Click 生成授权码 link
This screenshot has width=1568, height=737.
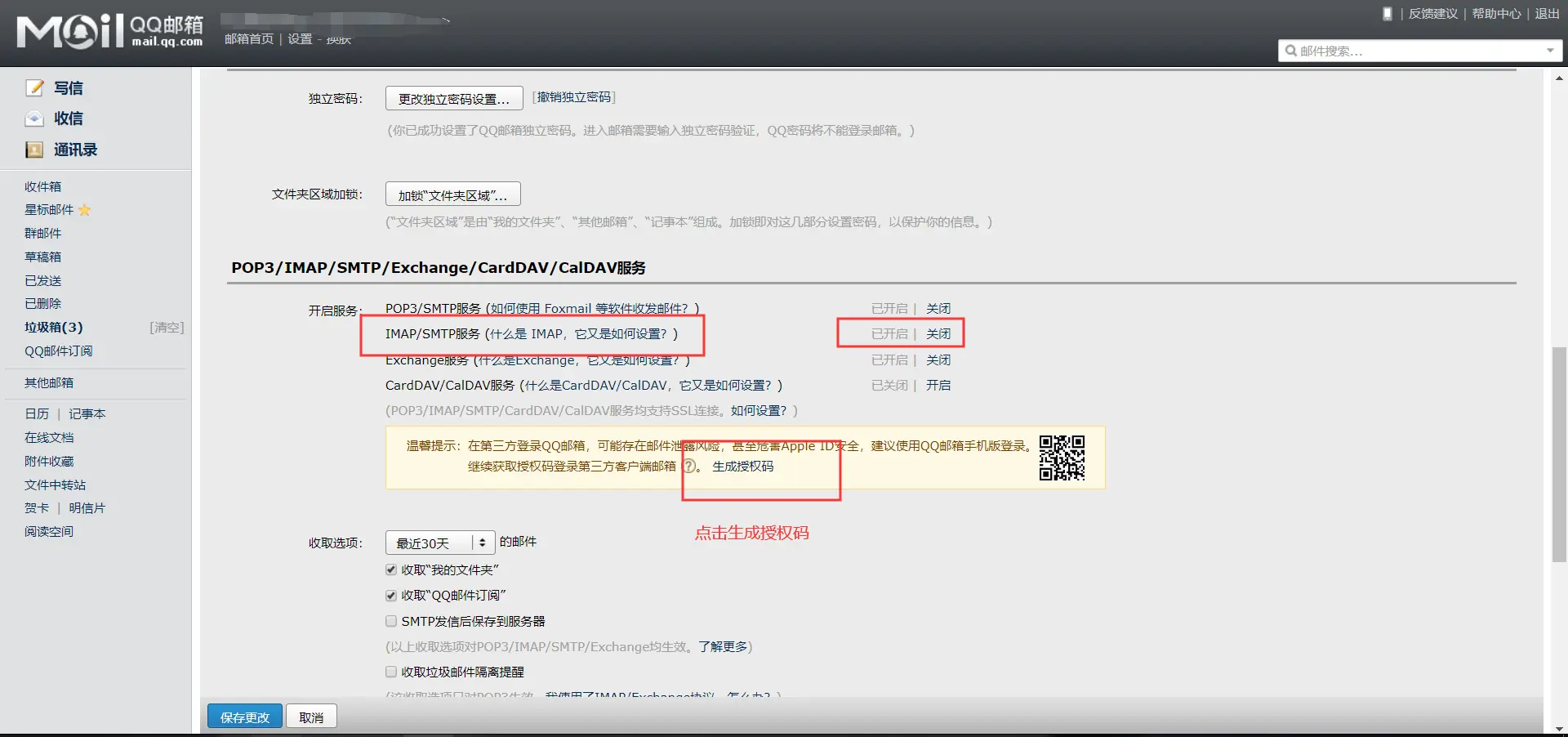point(742,467)
